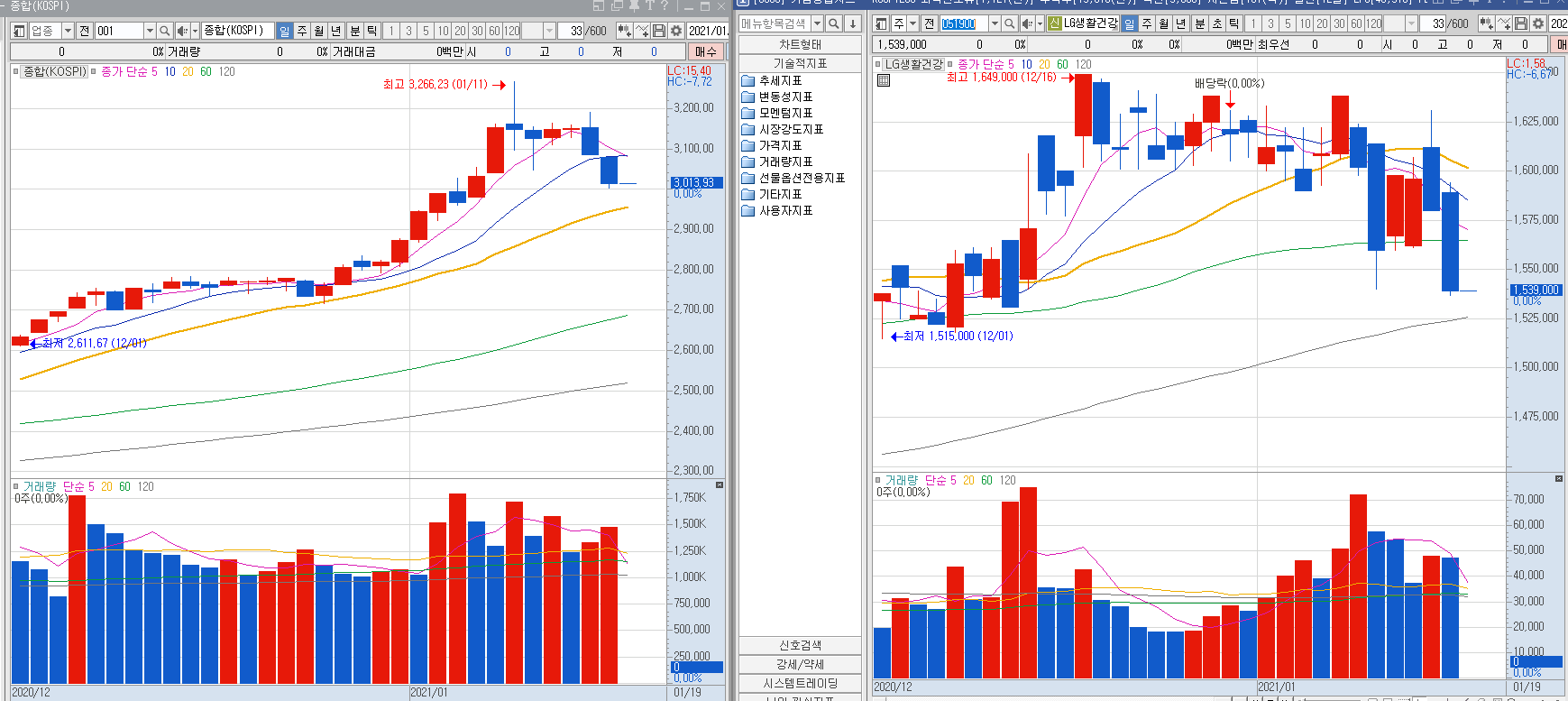Image resolution: width=1568 pixels, height=701 pixels.
Task: Click the green 신 badge icon
Action: pos(1054,23)
